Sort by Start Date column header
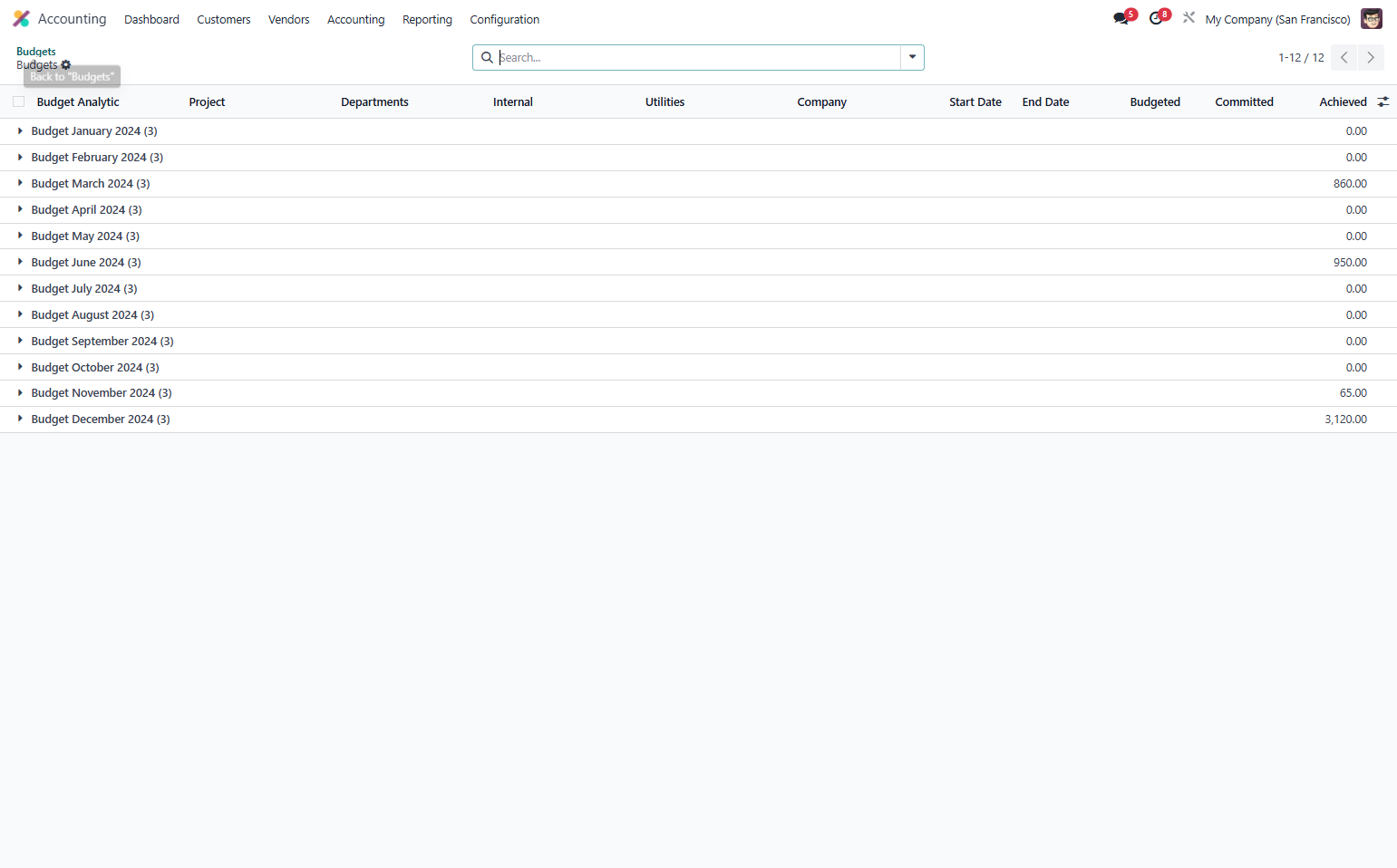Screen dimensions: 1397x868 [975, 102]
